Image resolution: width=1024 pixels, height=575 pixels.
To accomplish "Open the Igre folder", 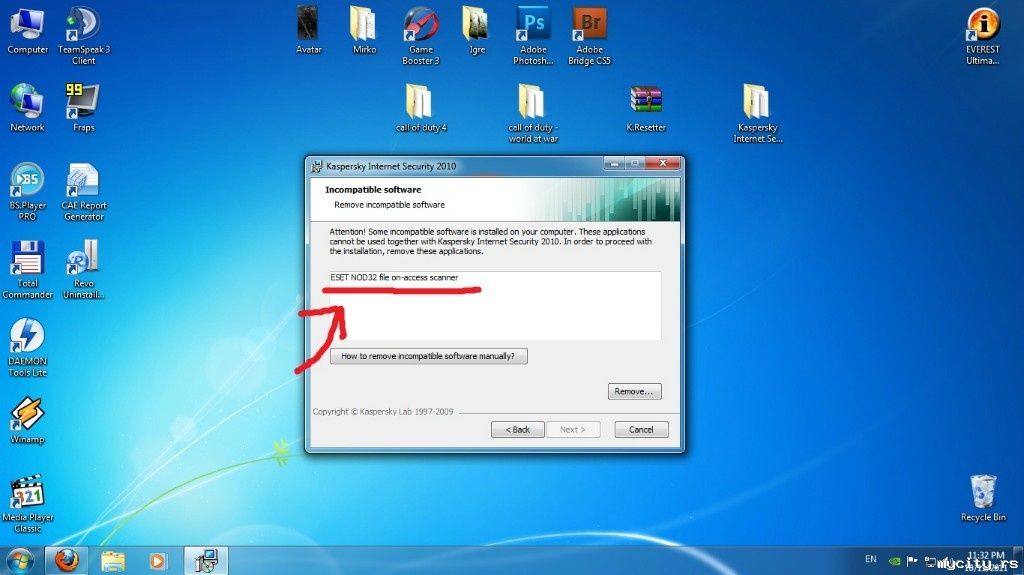I will pyautogui.click(x=477, y=31).
